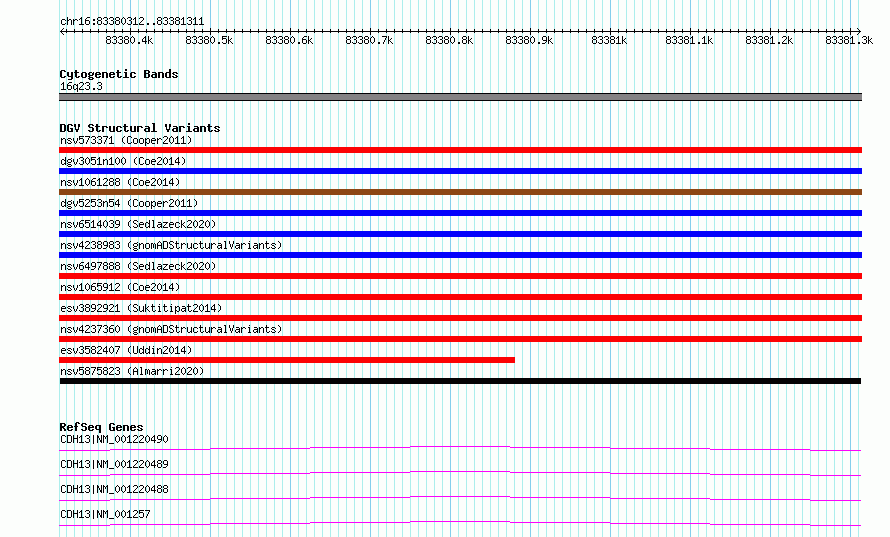The image size is (890, 537).
Task: Open variant nsv6514039 (Sedlazeck2020) label
Action: 138,224
